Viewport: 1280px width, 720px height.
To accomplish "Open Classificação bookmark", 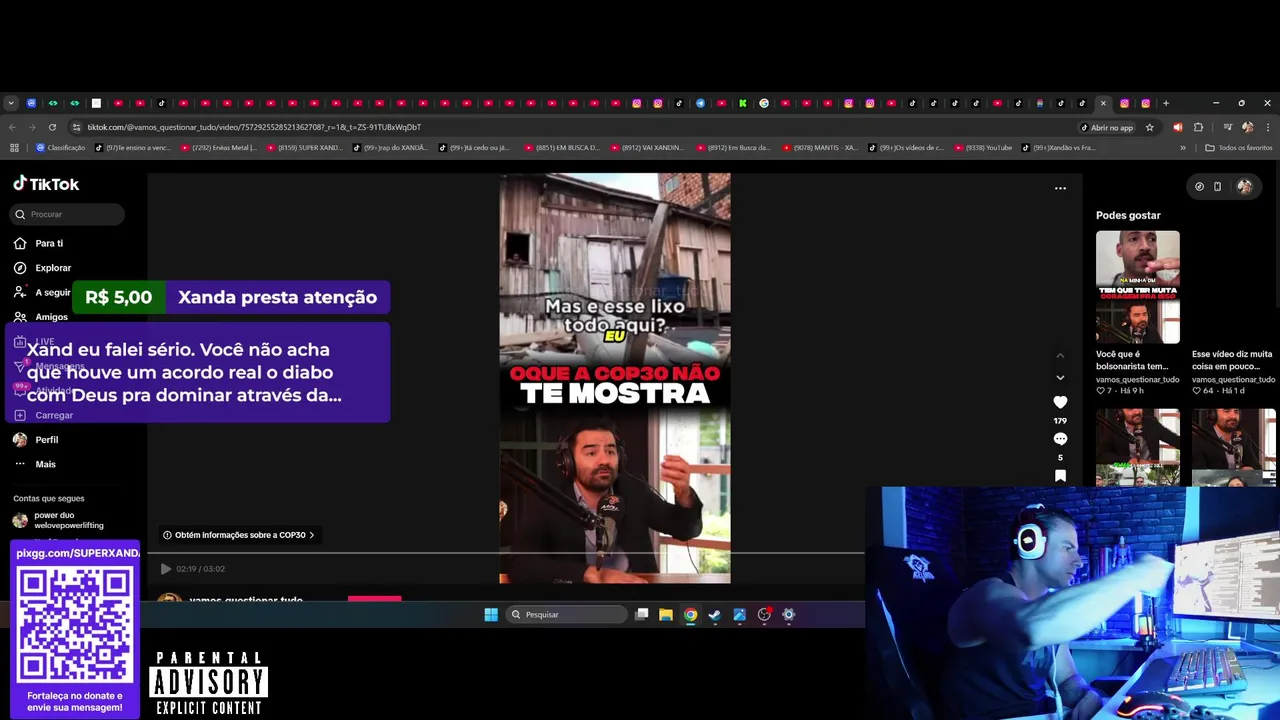I will tap(61, 148).
